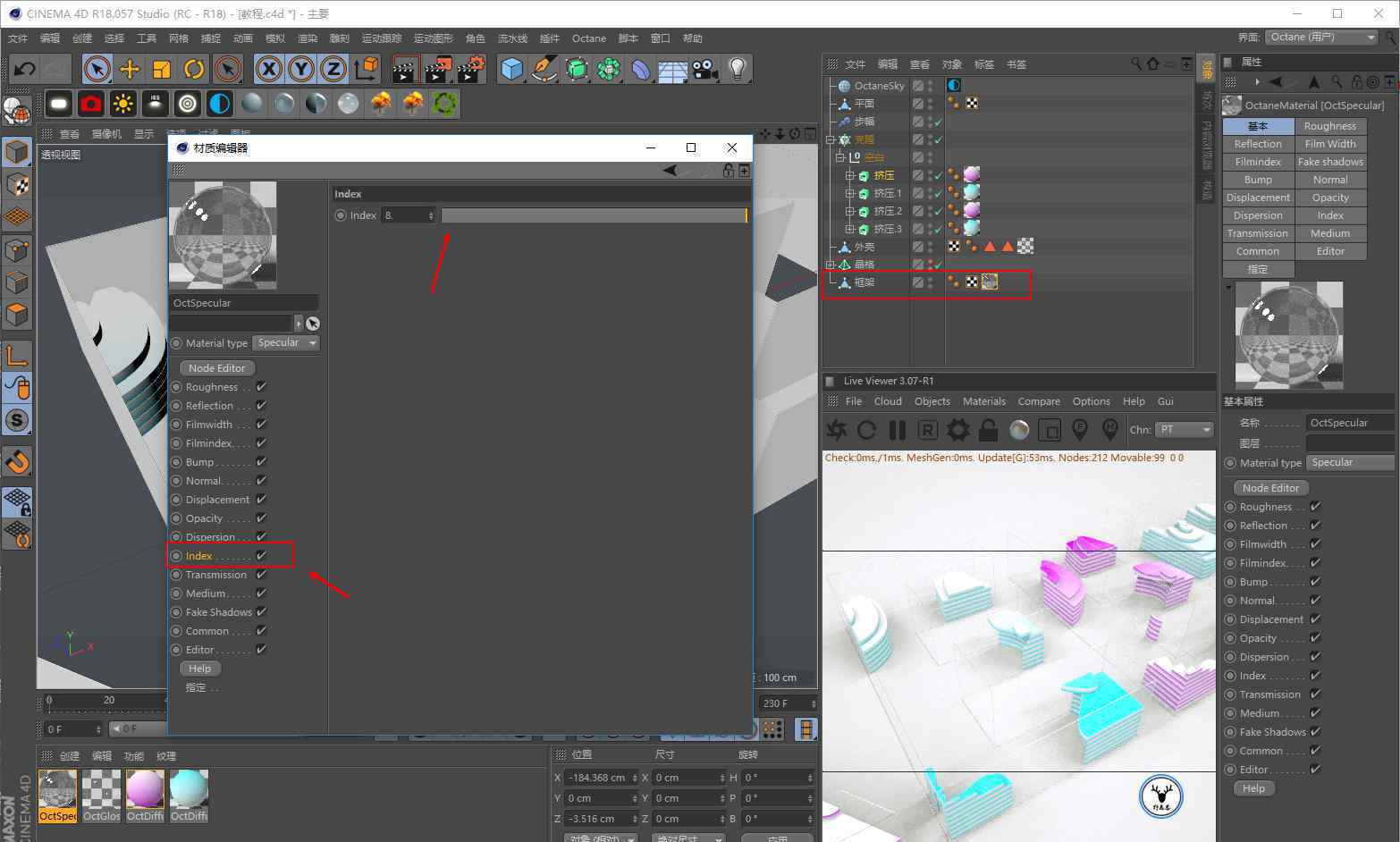
Task: Open the Light bulb icon
Action: click(x=737, y=69)
